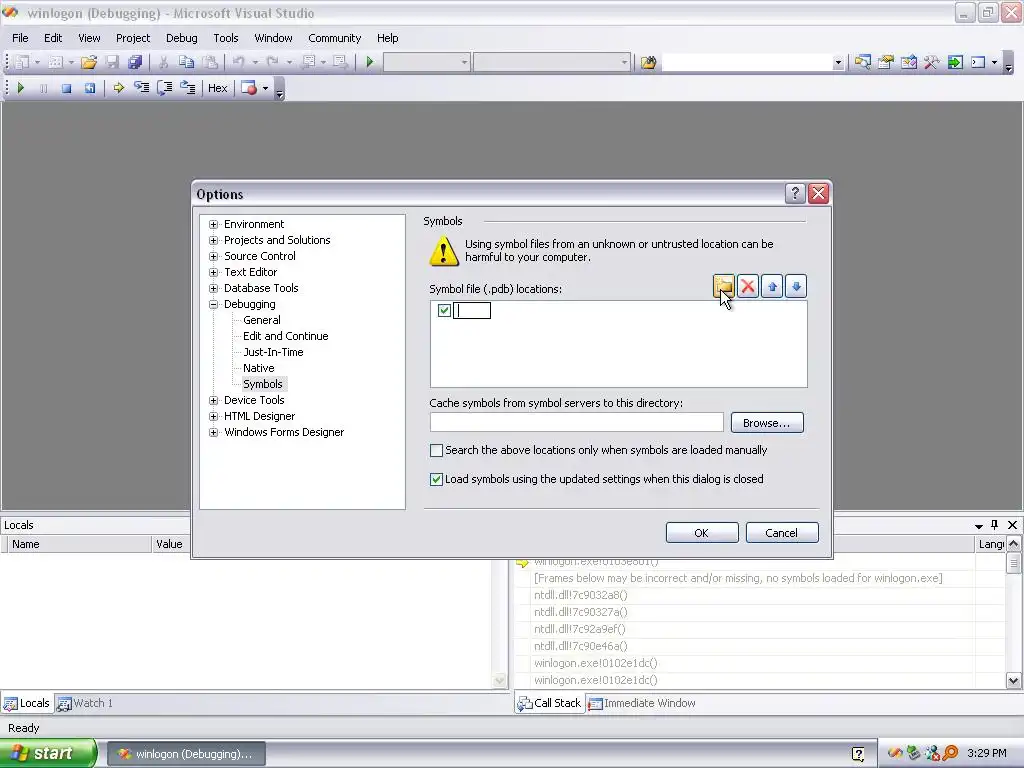Collapse the Debugging tree node
Image resolution: width=1024 pixels, height=768 pixels.
point(214,304)
